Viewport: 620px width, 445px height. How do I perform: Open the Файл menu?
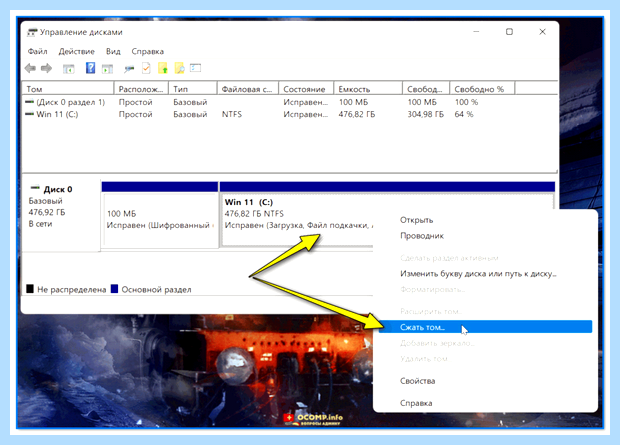[x=37, y=51]
